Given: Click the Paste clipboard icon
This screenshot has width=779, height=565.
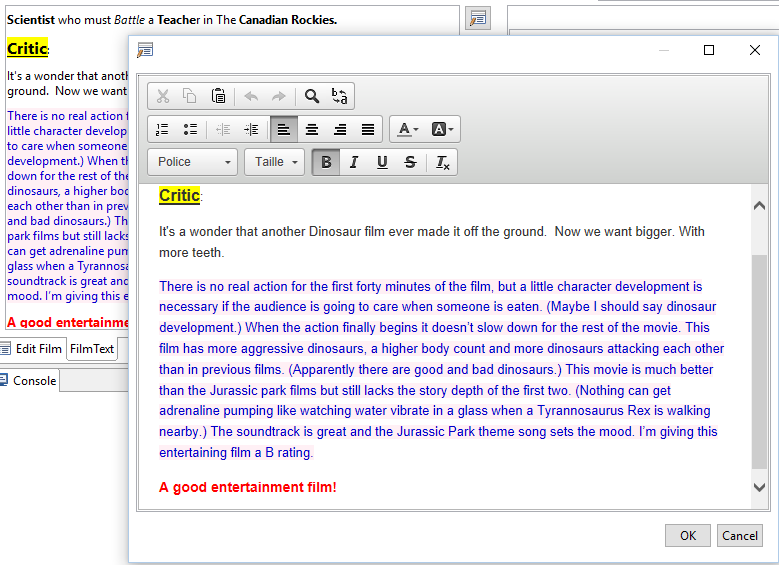Looking at the screenshot, I should 218,96.
